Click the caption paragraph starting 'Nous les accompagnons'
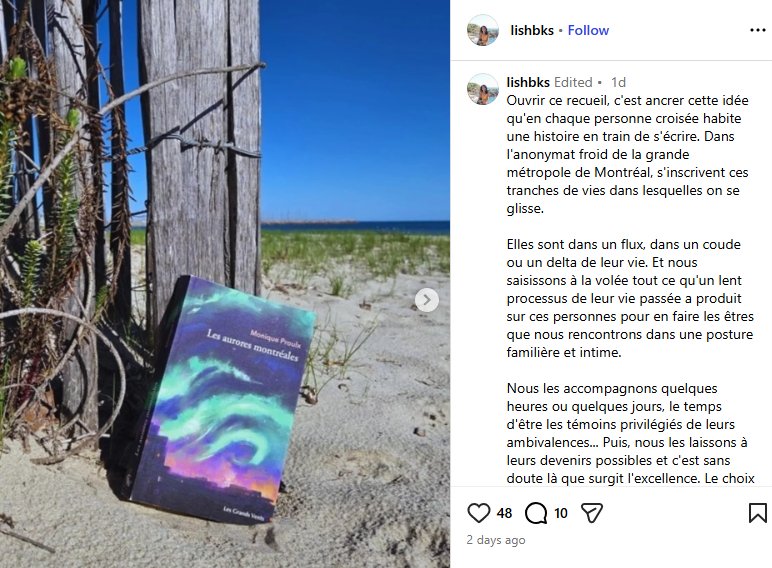The height and width of the screenshot is (568, 772). pos(630,433)
